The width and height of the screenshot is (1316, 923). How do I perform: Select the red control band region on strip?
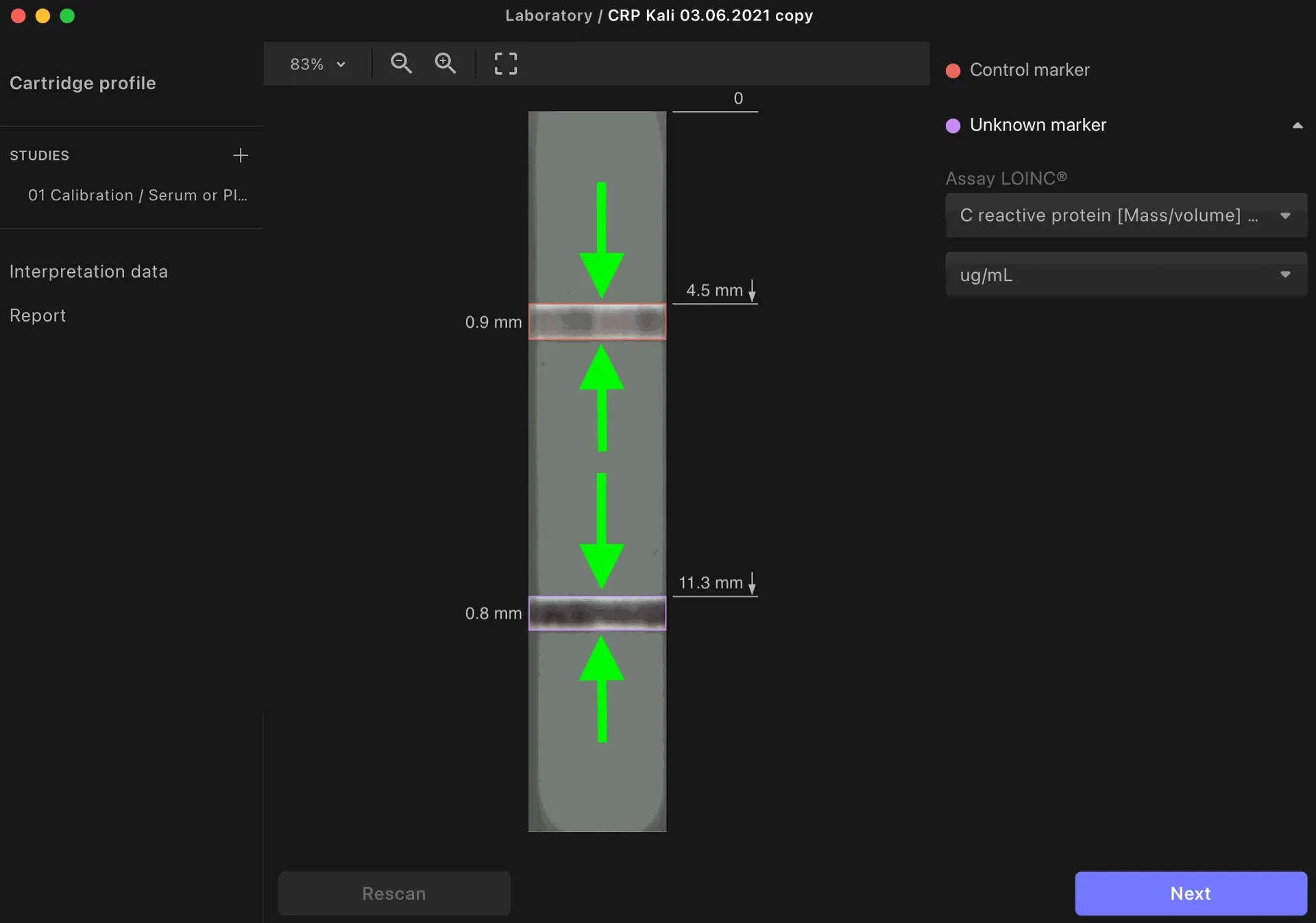(597, 322)
